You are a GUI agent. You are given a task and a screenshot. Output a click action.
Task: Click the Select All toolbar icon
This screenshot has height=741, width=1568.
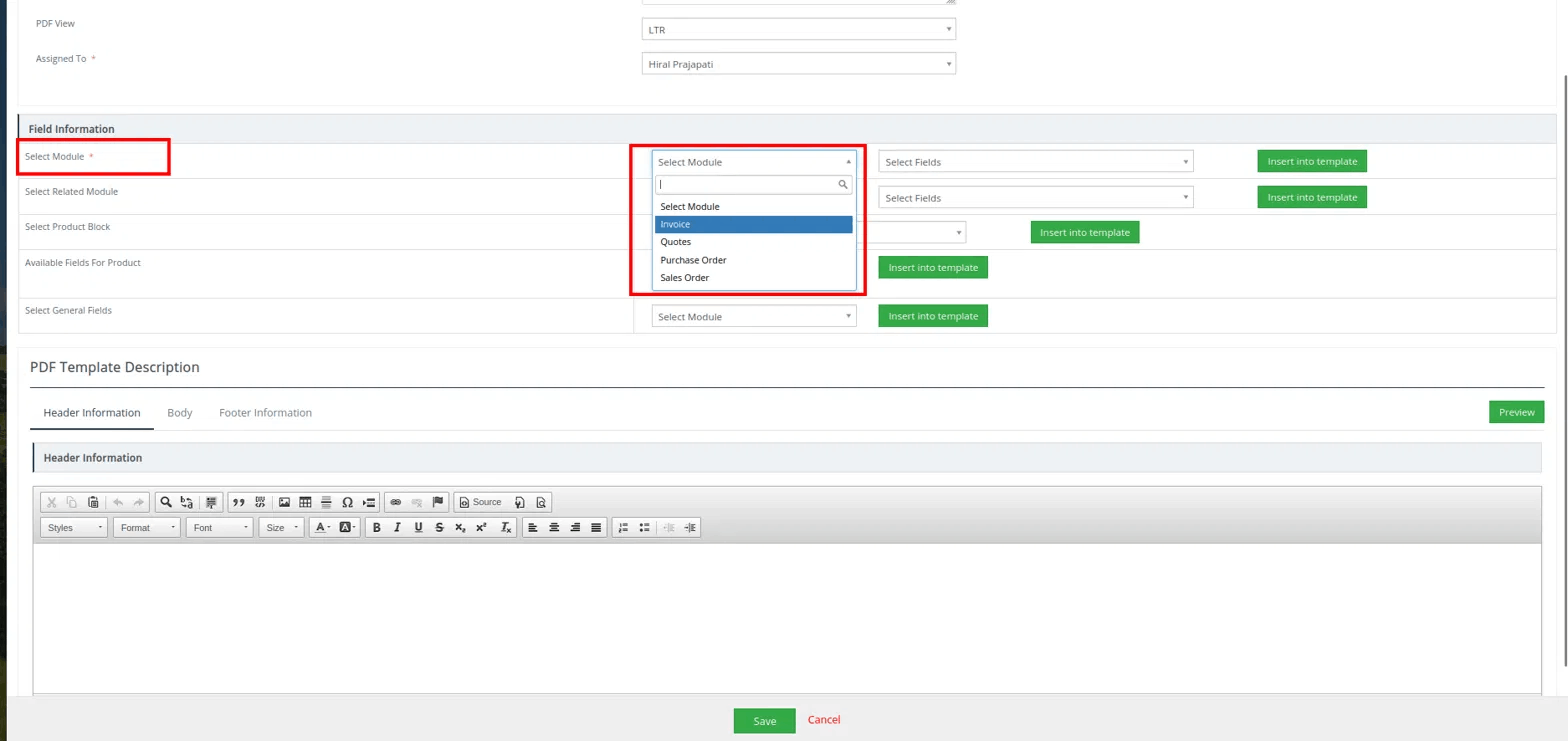coord(211,502)
